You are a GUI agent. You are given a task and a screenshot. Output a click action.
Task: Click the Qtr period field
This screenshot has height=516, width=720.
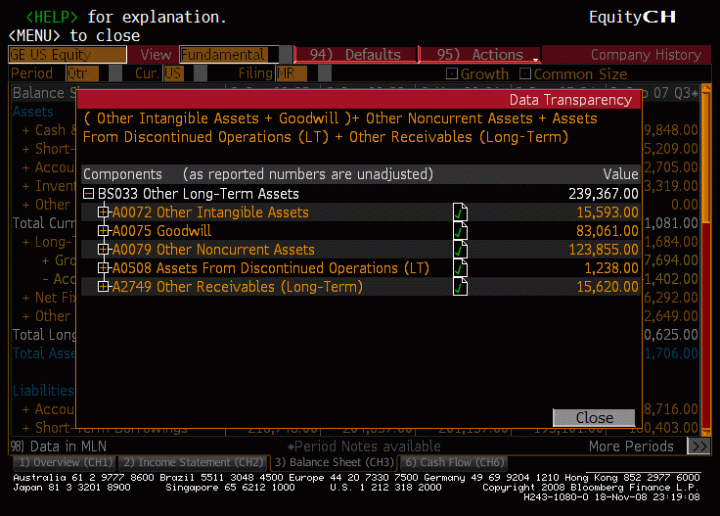pos(82,73)
